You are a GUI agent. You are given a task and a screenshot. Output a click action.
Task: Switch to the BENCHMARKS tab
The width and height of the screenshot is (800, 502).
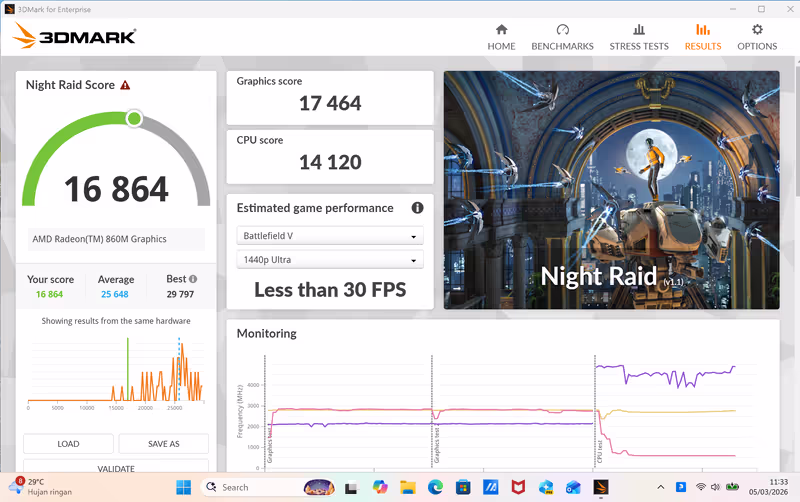[x=562, y=38]
